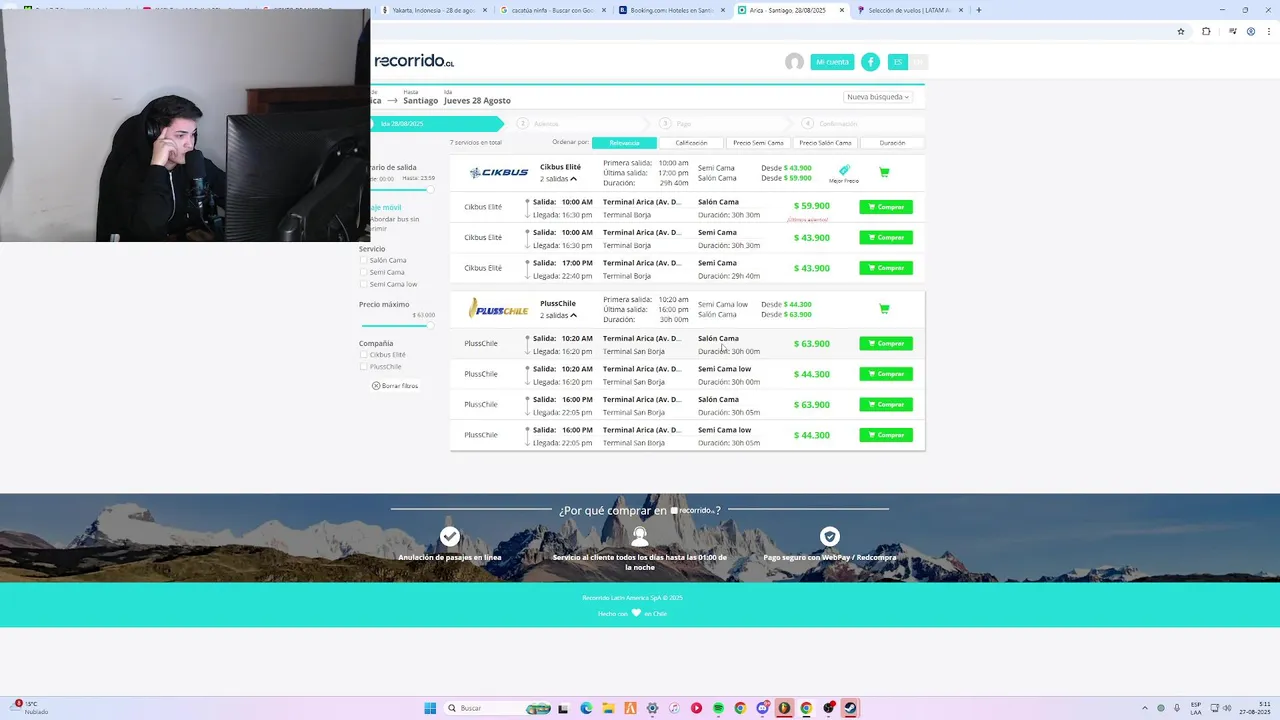Collapse Cikbus Elité 2 salidas list

pyautogui.click(x=558, y=179)
